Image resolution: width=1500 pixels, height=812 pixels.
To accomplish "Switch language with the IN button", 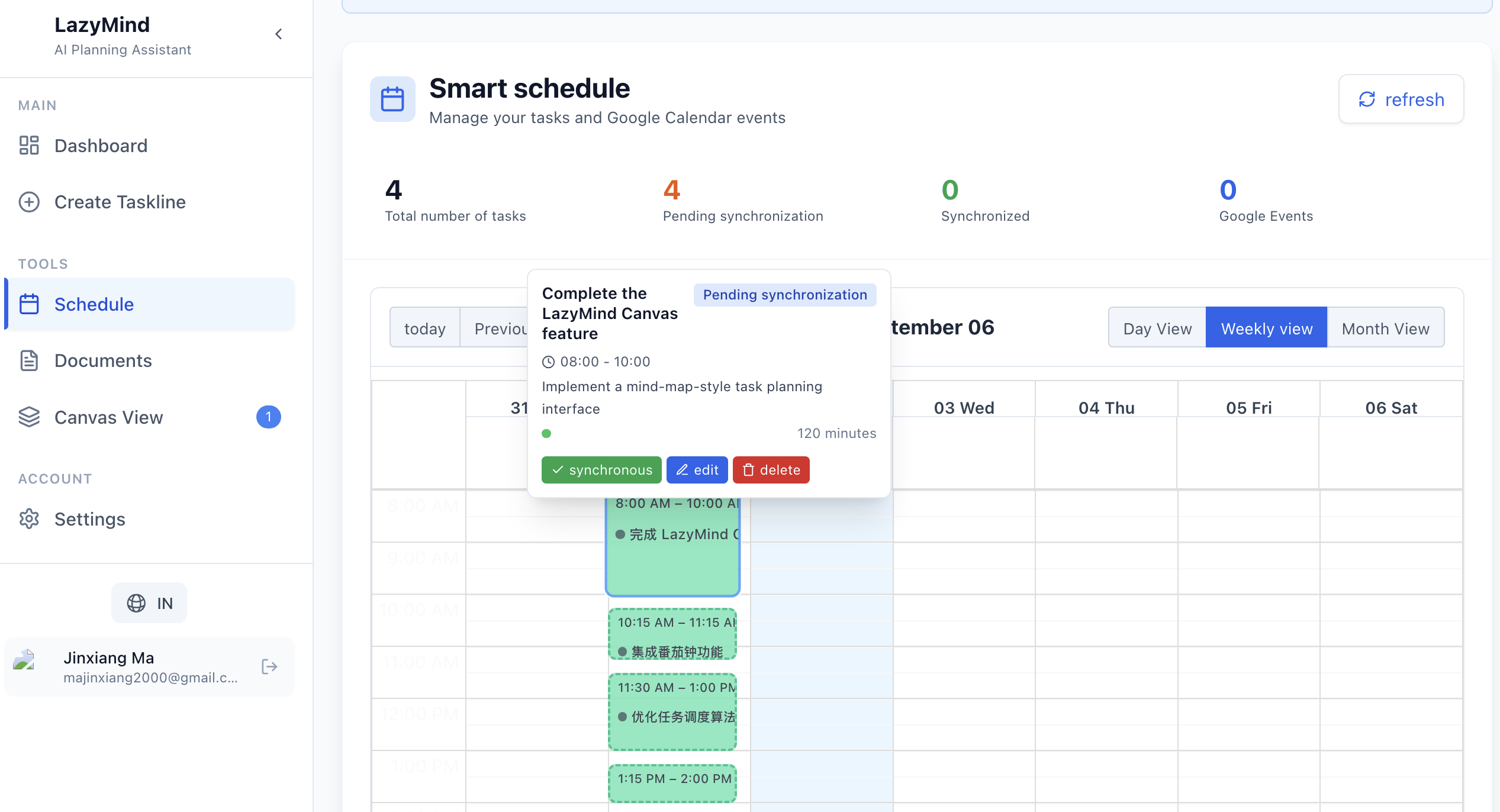I will (x=149, y=603).
